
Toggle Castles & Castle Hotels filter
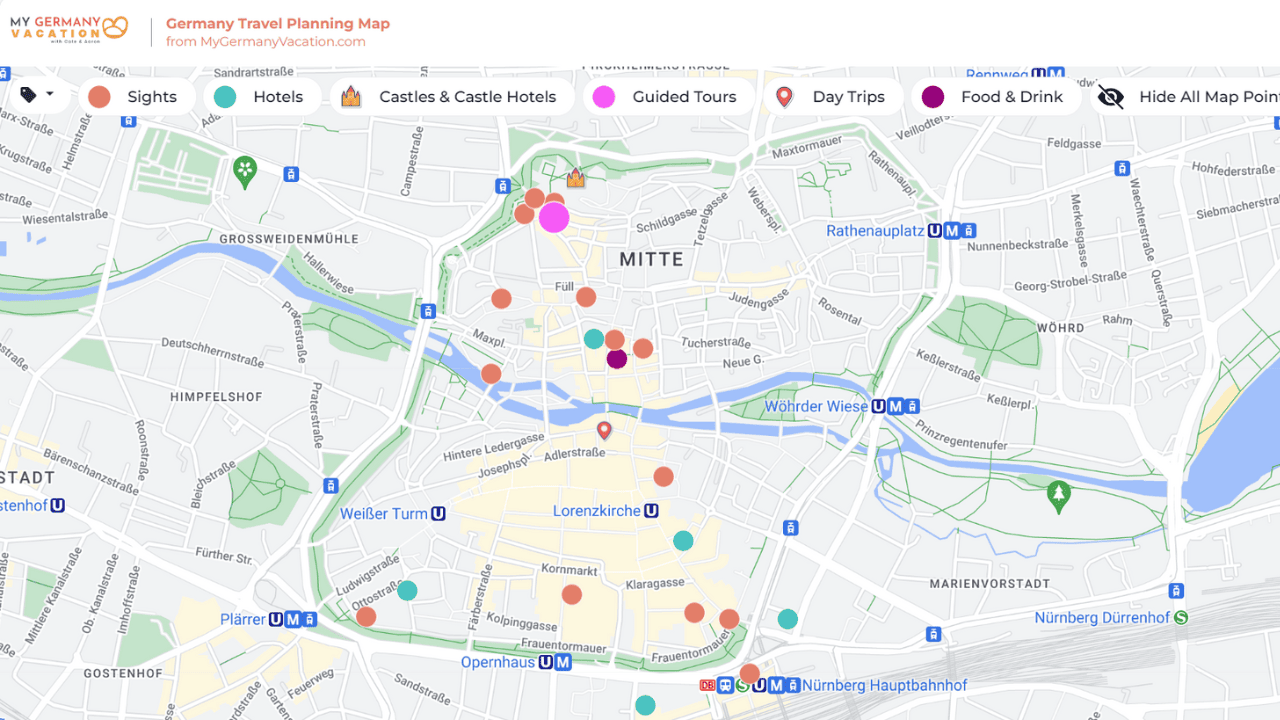pyautogui.click(x=452, y=97)
